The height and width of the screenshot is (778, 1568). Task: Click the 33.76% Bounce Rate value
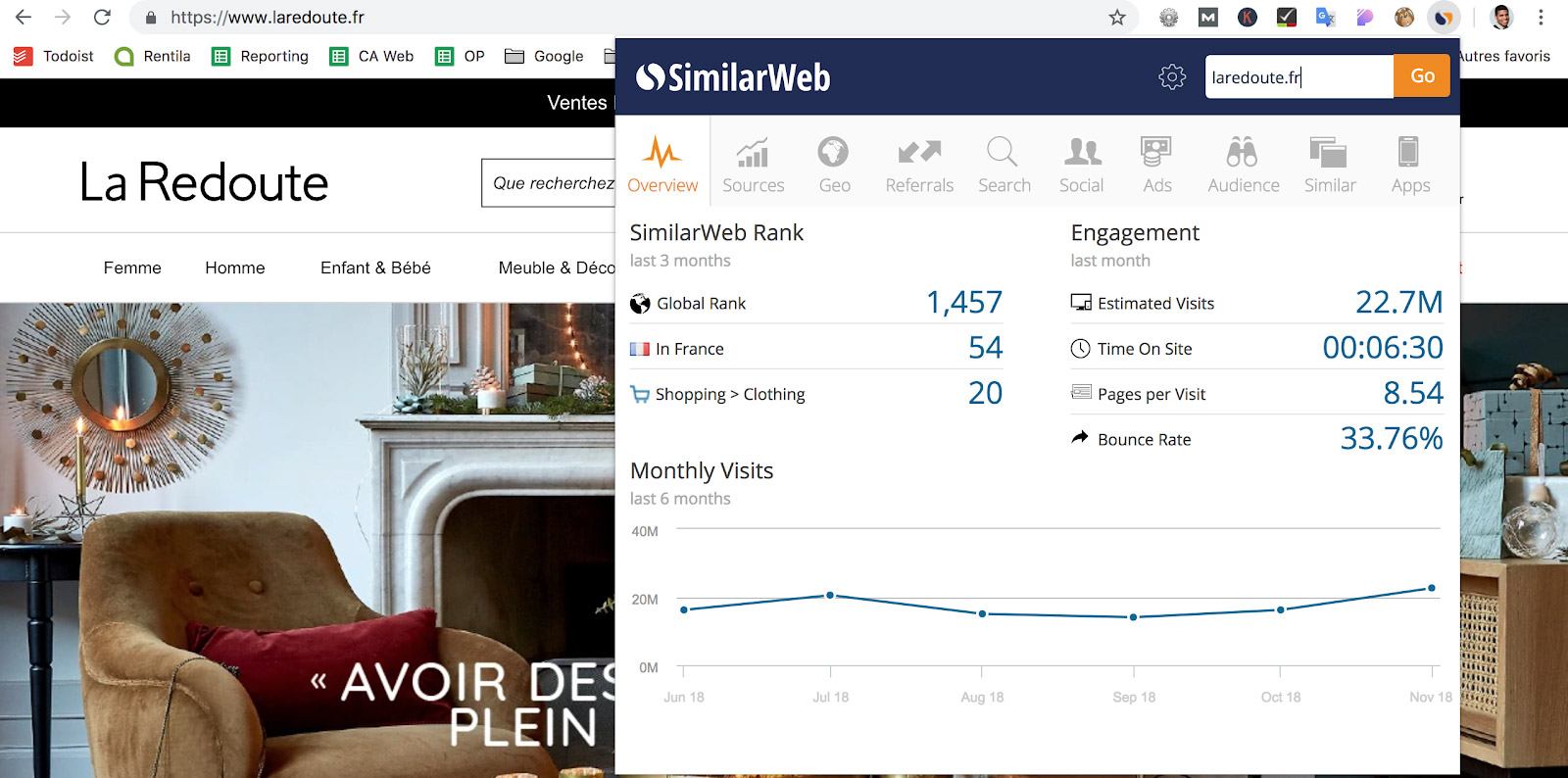tap(1392, 438)
